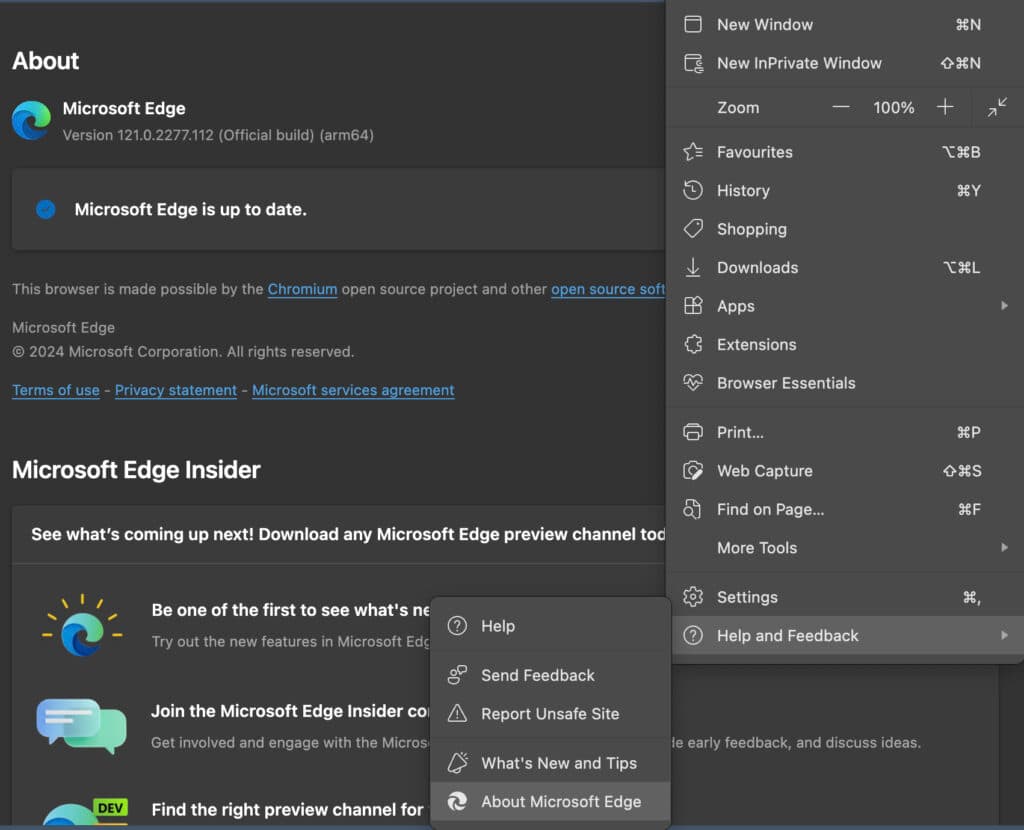Click the Extensions puzzle icon

coord(693,344)
